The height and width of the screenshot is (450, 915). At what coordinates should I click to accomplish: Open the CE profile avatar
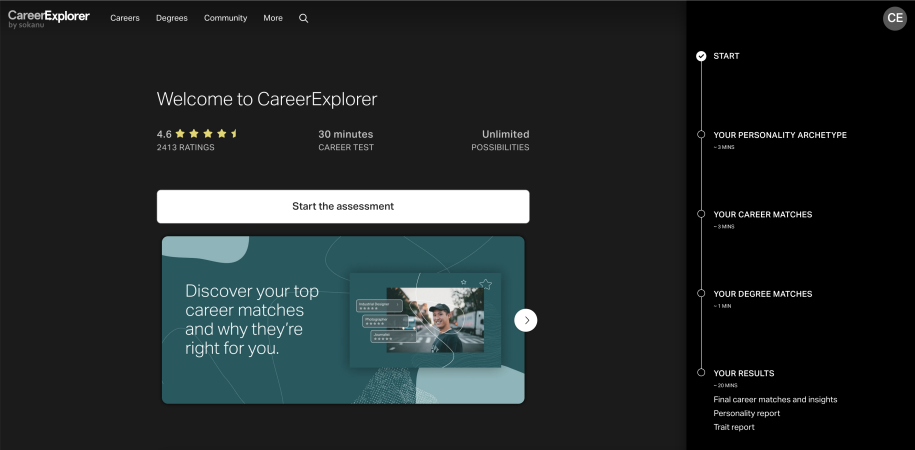pyautogui.click(x=894, y=18)
